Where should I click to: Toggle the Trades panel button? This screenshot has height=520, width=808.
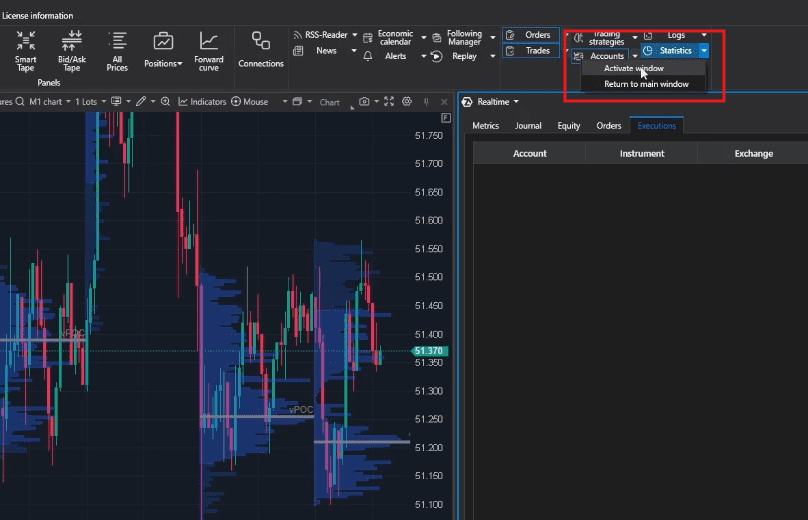531,51
